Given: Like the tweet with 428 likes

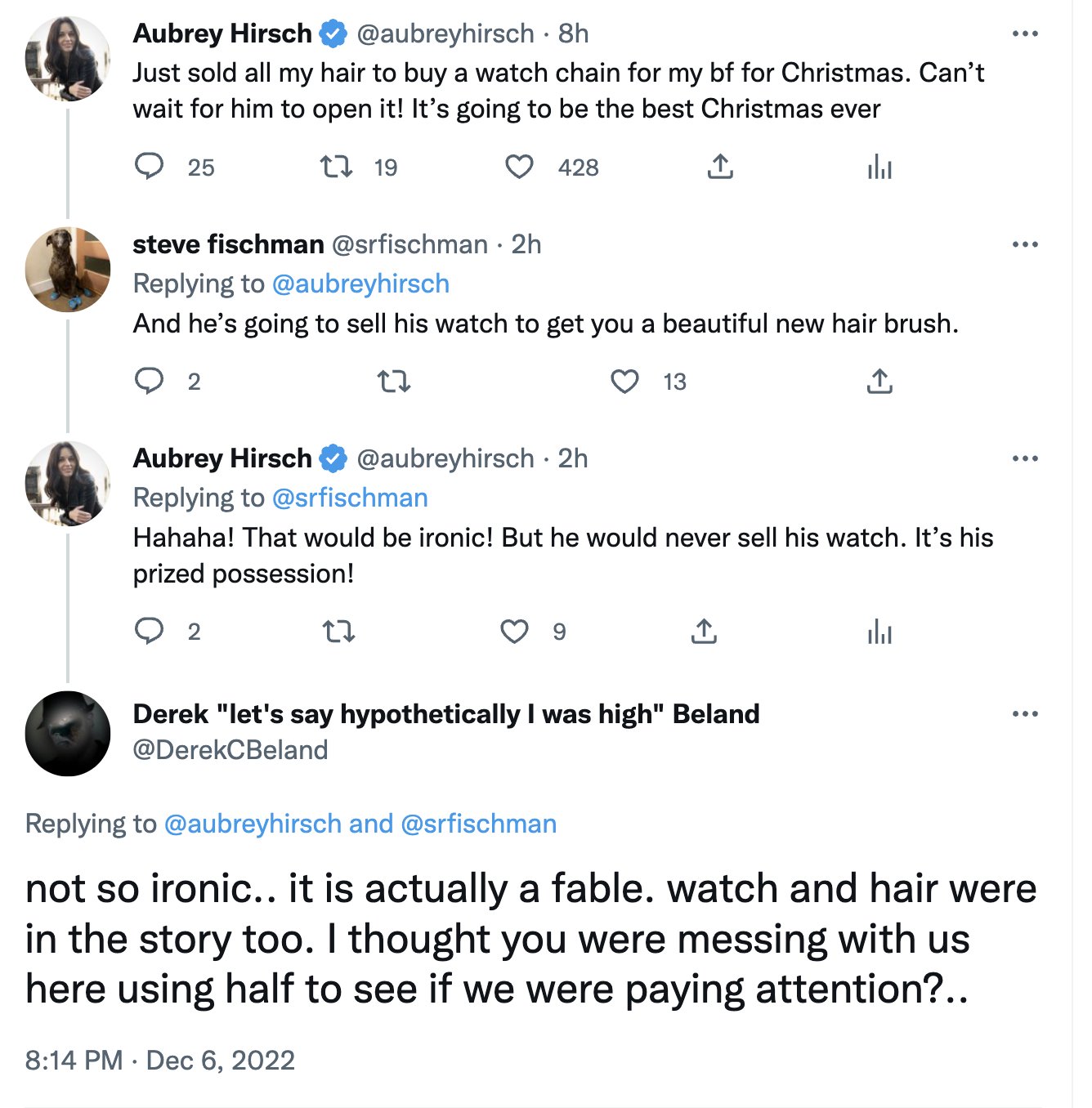Looking at the screenshot, I should [x=519, y=167].
